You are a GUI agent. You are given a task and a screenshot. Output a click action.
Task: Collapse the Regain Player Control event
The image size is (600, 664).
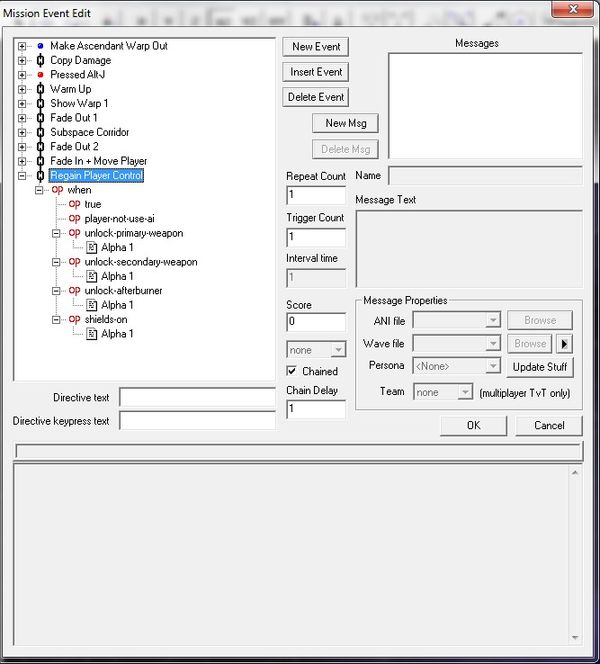pyautogui.click(x=23, y=176)
